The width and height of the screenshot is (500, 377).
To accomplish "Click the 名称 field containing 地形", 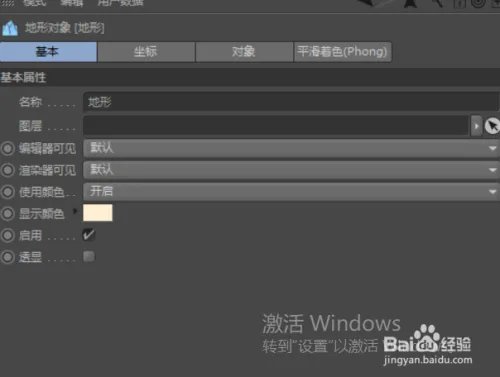I will pos(291,102).
